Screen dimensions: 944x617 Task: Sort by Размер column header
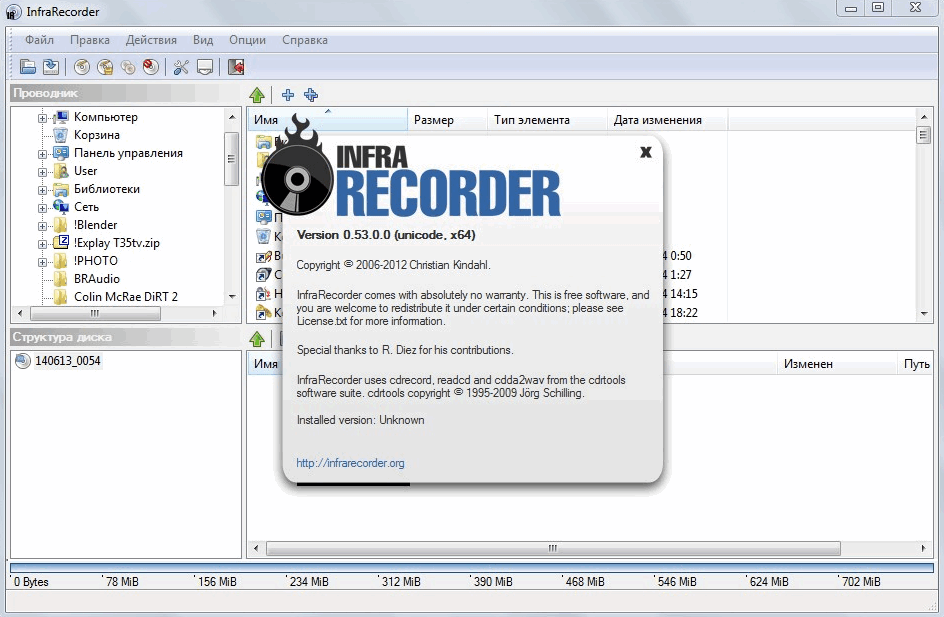point(447,120)
